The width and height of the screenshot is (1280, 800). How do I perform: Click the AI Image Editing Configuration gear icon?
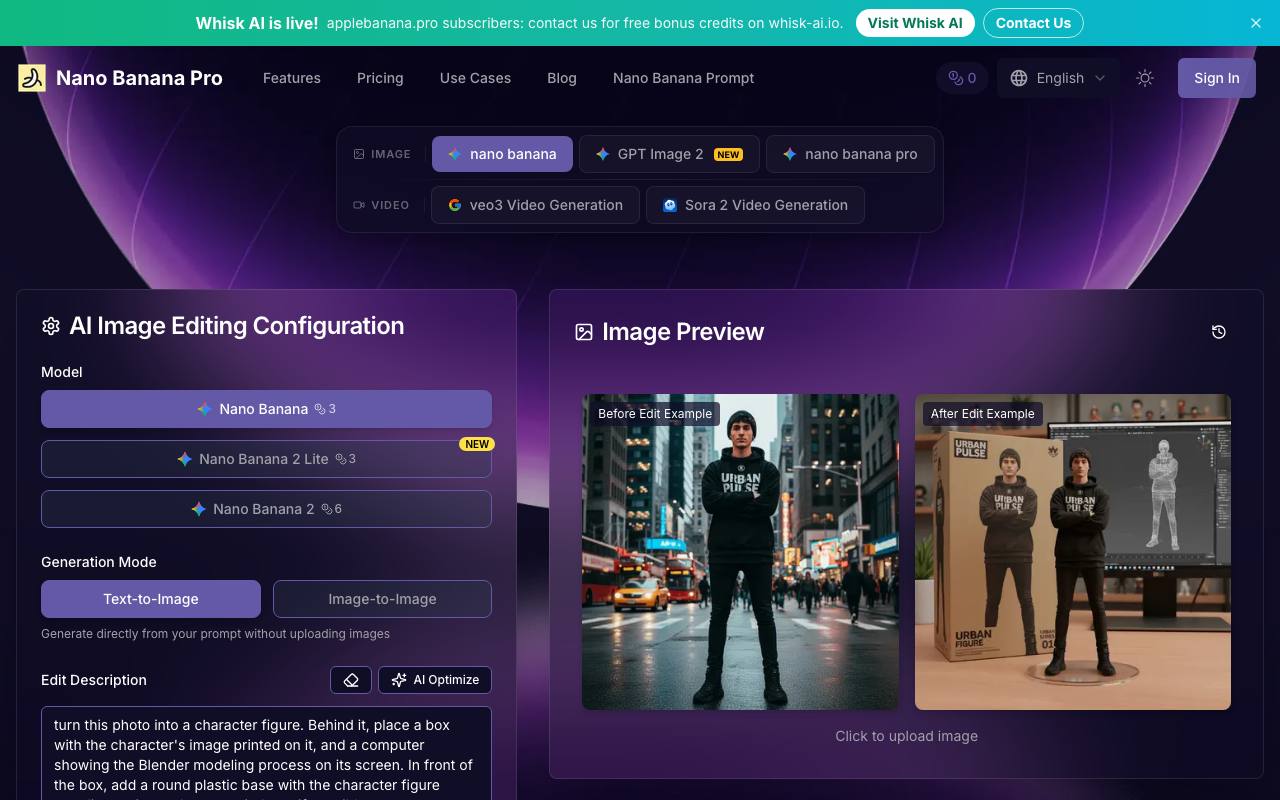[51, 326]
